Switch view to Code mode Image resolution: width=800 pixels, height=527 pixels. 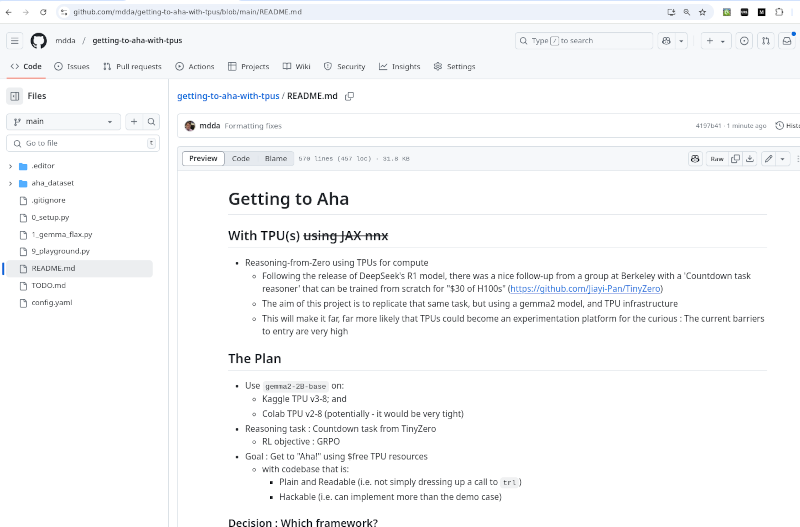pos(240,159)
